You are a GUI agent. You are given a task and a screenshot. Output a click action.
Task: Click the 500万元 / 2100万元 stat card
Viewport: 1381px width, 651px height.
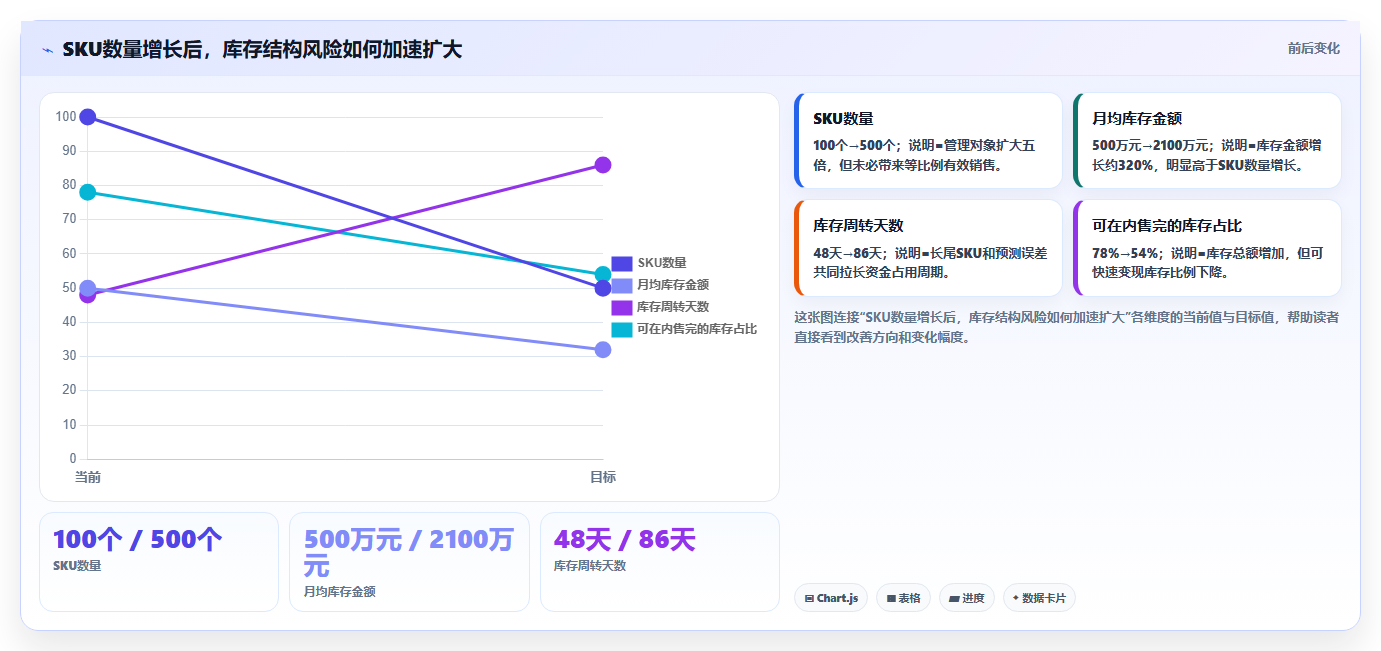coord(409,562)
